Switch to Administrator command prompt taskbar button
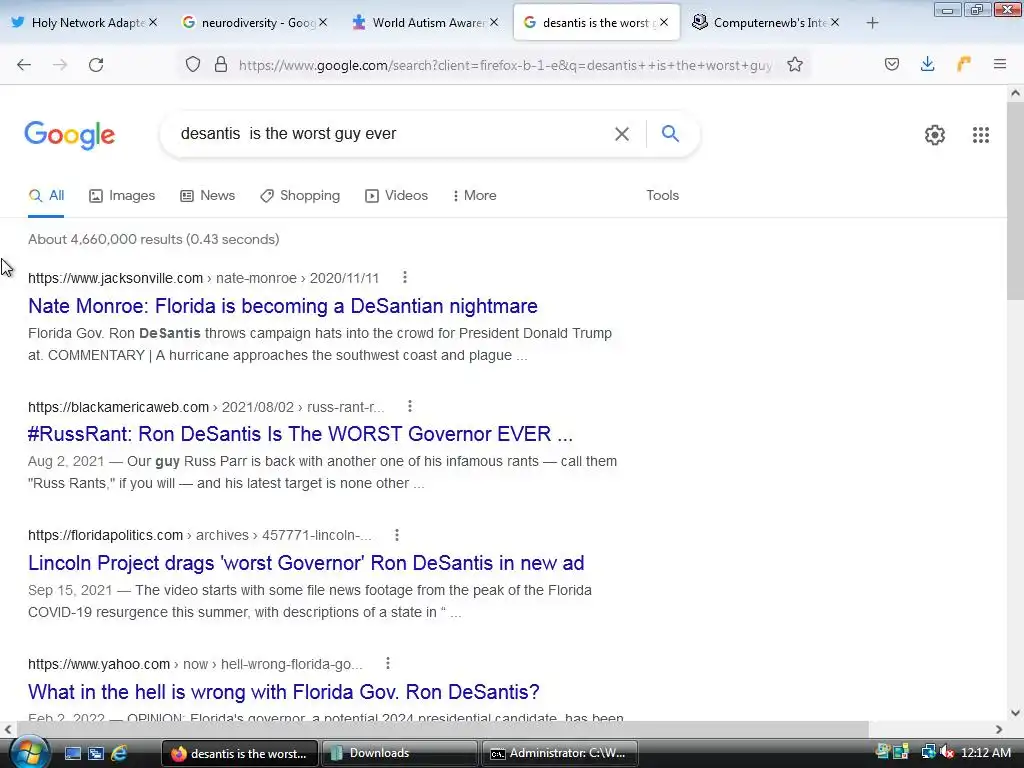Image resolution: width=1024 pixels, height=768 pixels. [x=560, y=753]
